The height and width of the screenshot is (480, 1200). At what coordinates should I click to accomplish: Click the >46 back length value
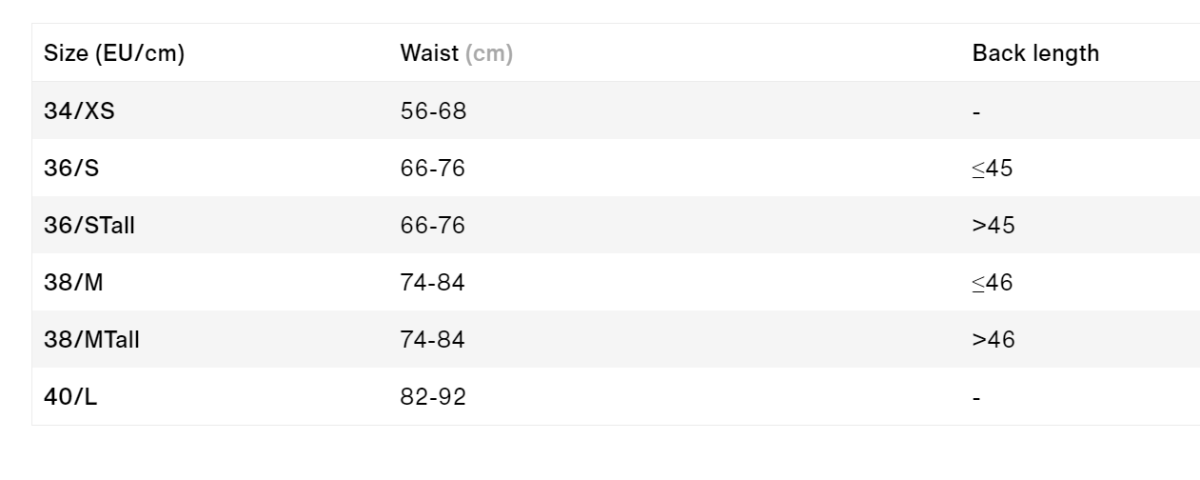[x=993, y=340]
